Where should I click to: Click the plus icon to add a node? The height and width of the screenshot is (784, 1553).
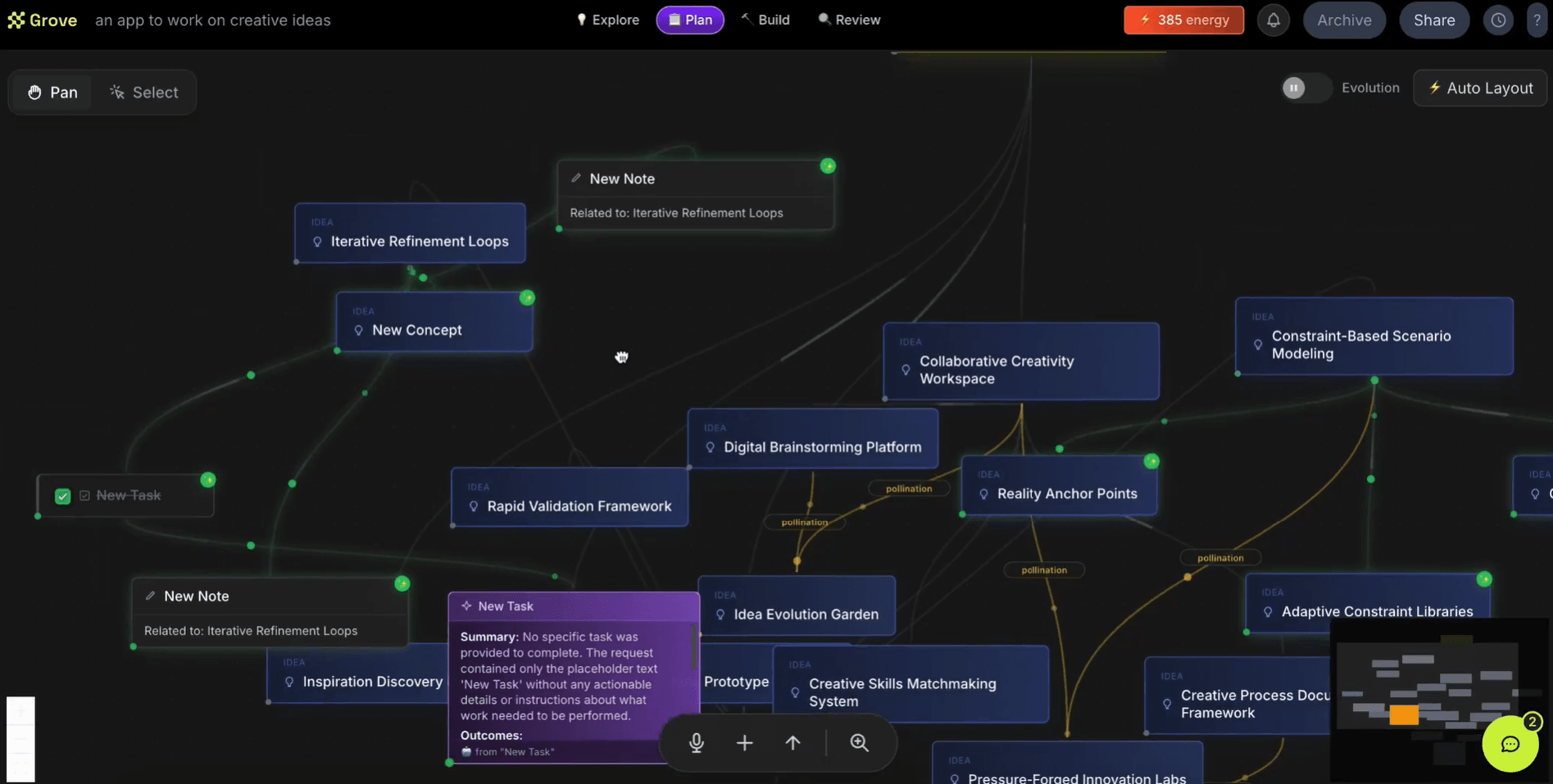[x=744, y=742]
